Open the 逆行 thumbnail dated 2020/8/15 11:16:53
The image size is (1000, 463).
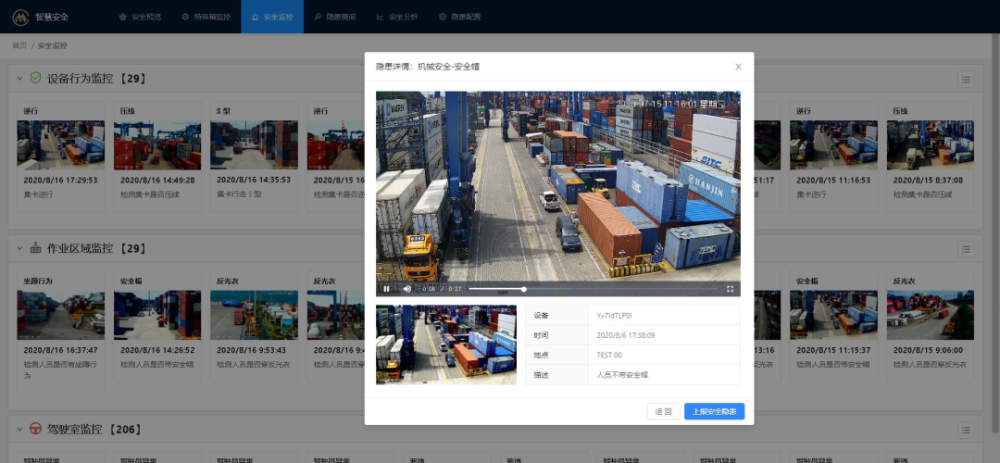click(834, 145)
